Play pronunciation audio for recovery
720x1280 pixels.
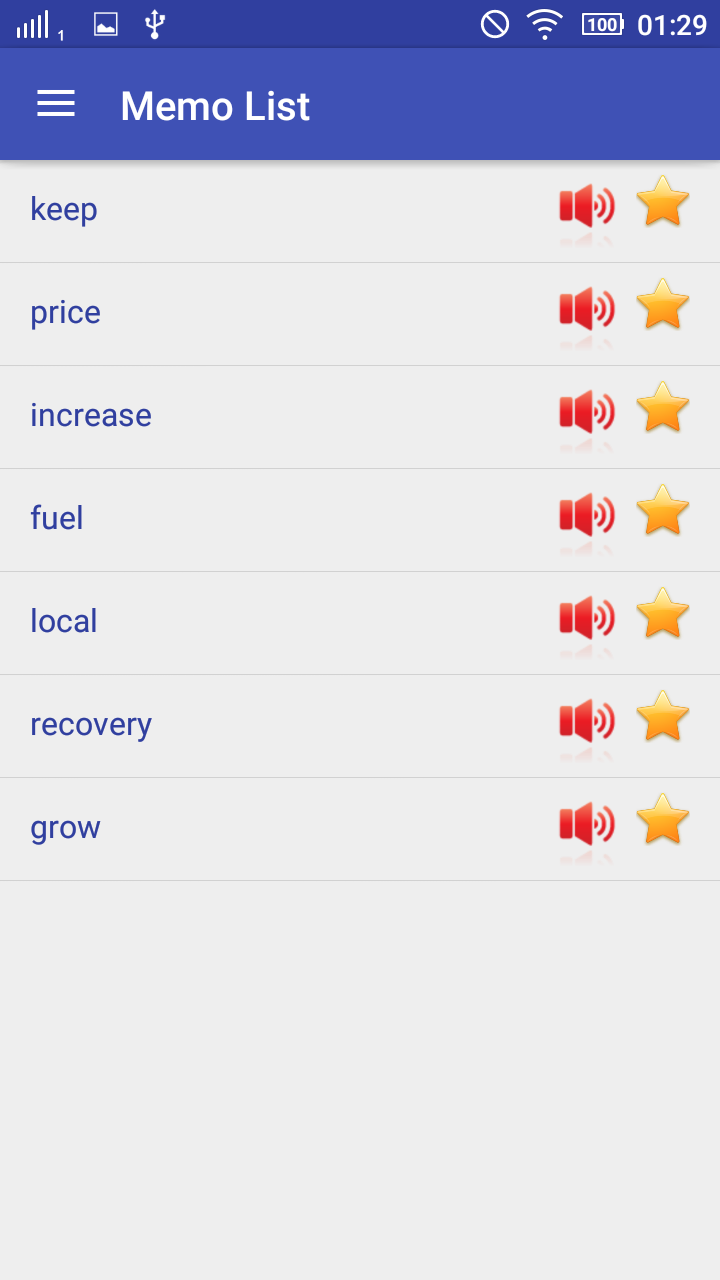click(587, 723)
